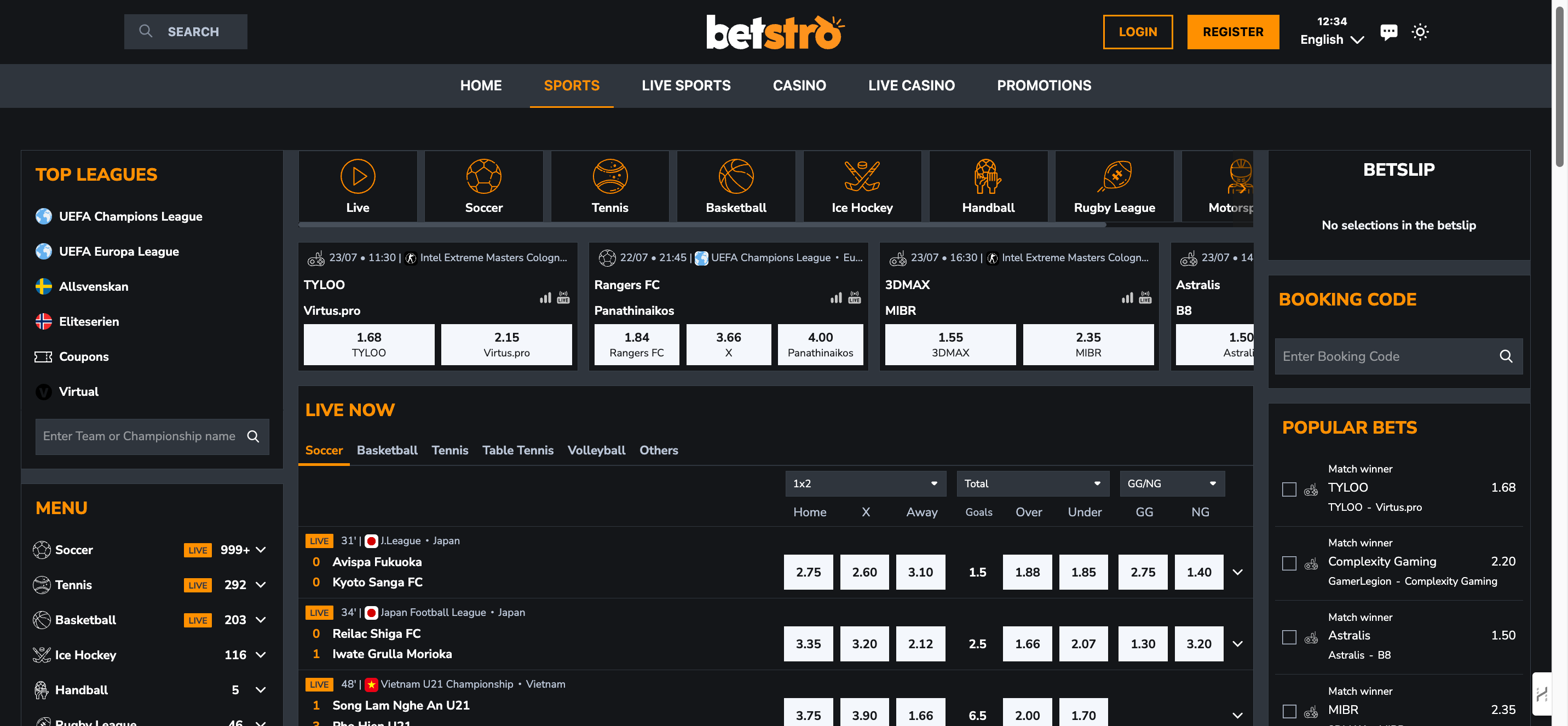
Task: Open the CASINO nav tab
Action: (x=799, y=86)
